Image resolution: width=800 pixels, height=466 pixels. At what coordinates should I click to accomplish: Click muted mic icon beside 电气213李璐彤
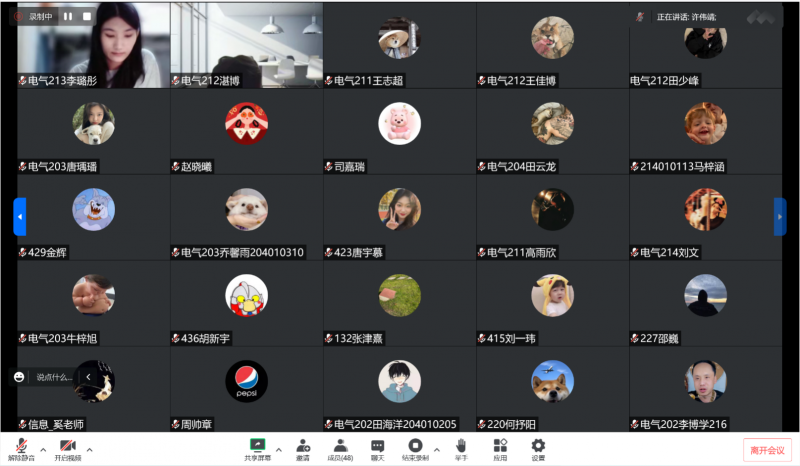coord(22,81)
